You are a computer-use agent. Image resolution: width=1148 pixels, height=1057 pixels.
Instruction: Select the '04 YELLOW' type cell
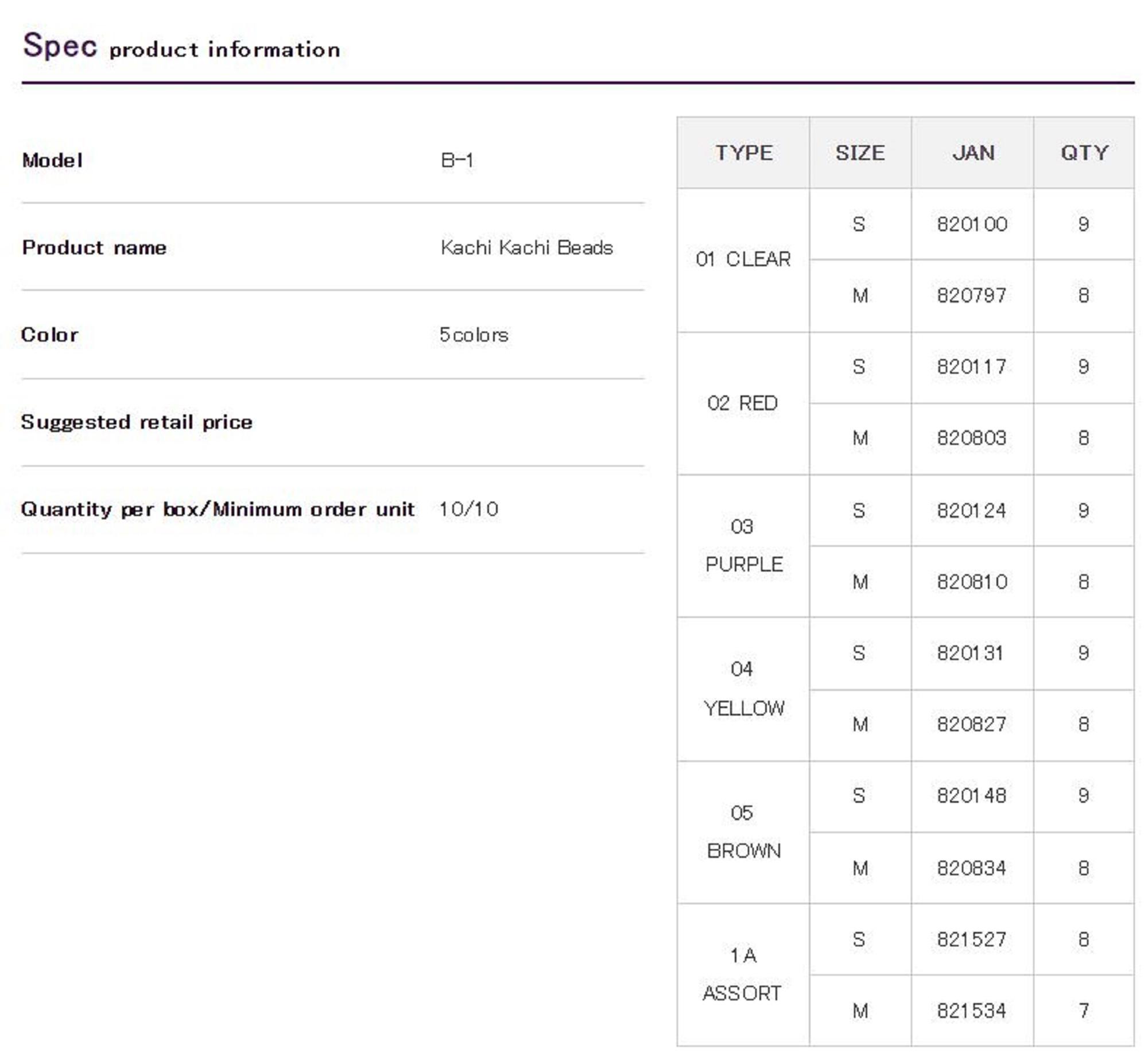(743, 689)
